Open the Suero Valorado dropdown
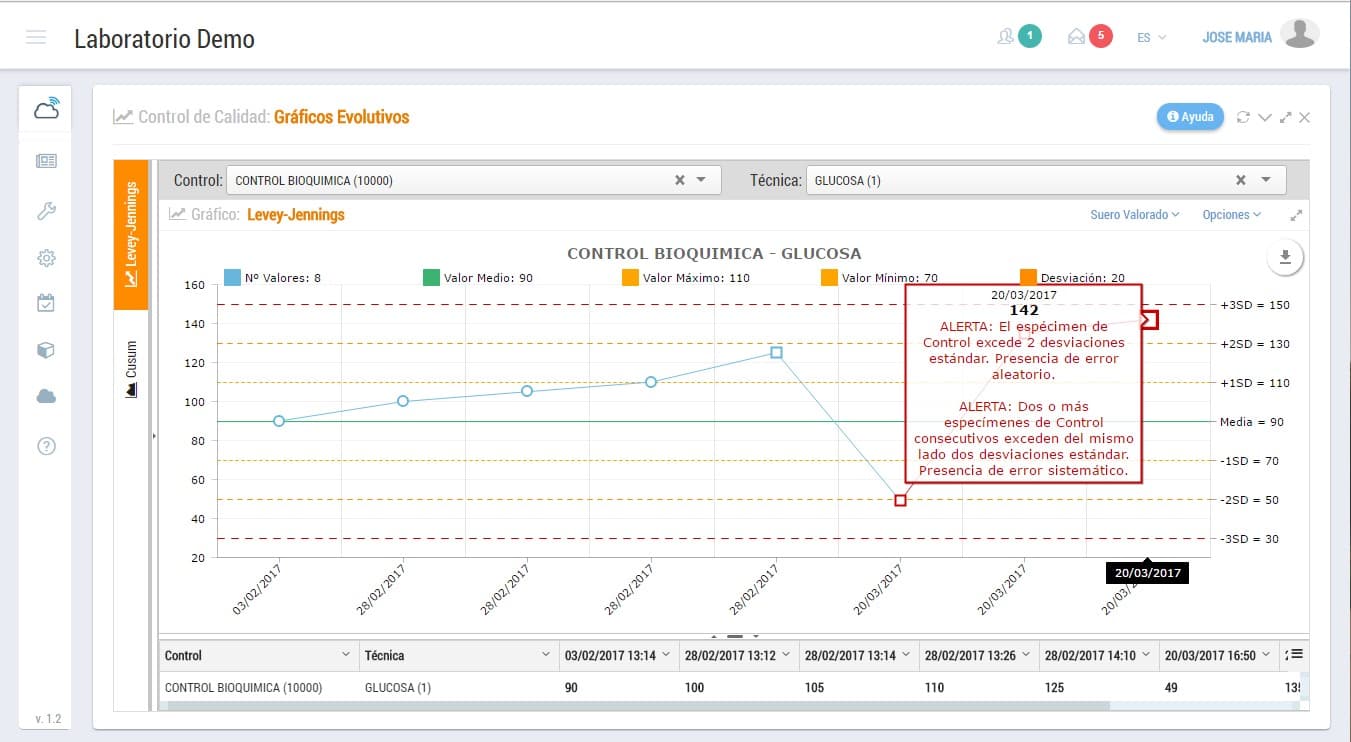This screenshot has height=742, width=1351. click(1134, 215)
